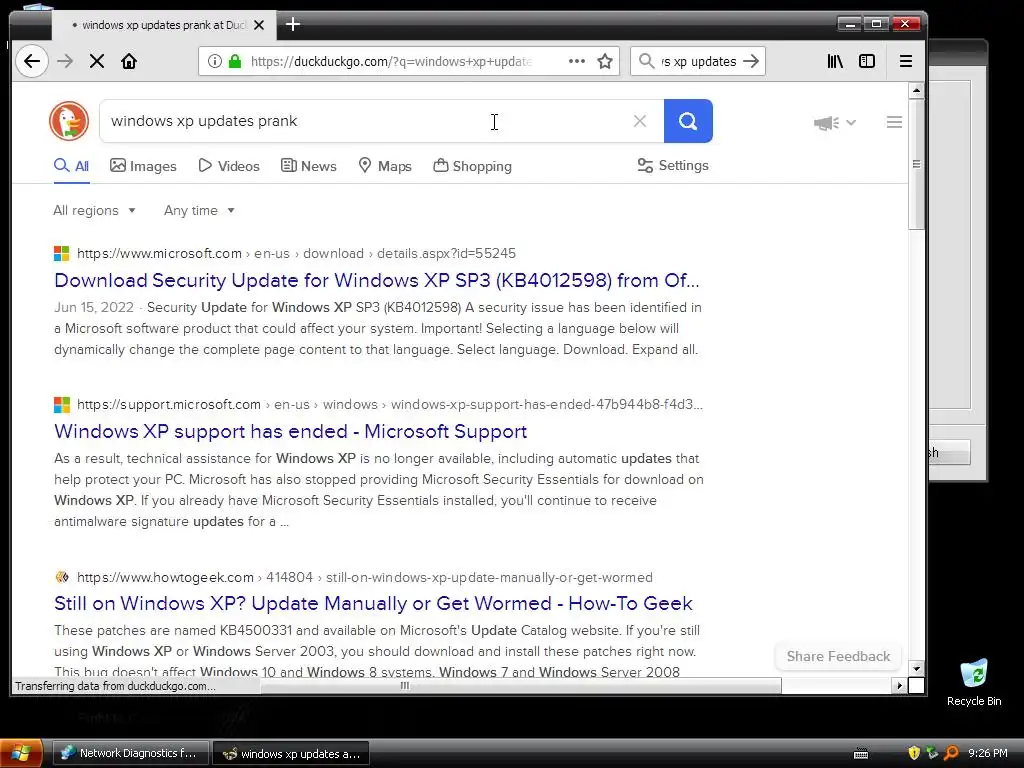The image size is (1024, 768).
Task: Click the horizontal scrollbar right arrow
Action: pos(899,686)
